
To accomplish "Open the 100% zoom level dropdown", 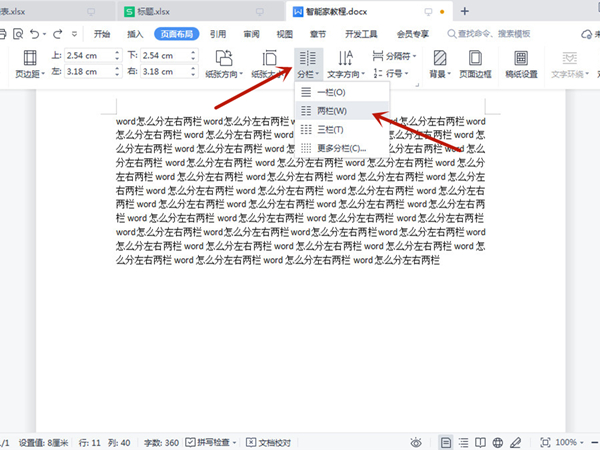I will click(568, 441).
